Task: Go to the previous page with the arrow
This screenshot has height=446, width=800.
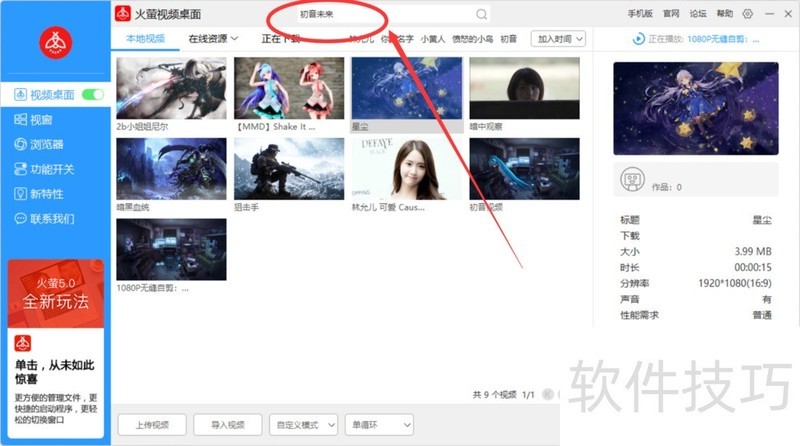Action: click(x=548, y=394)
